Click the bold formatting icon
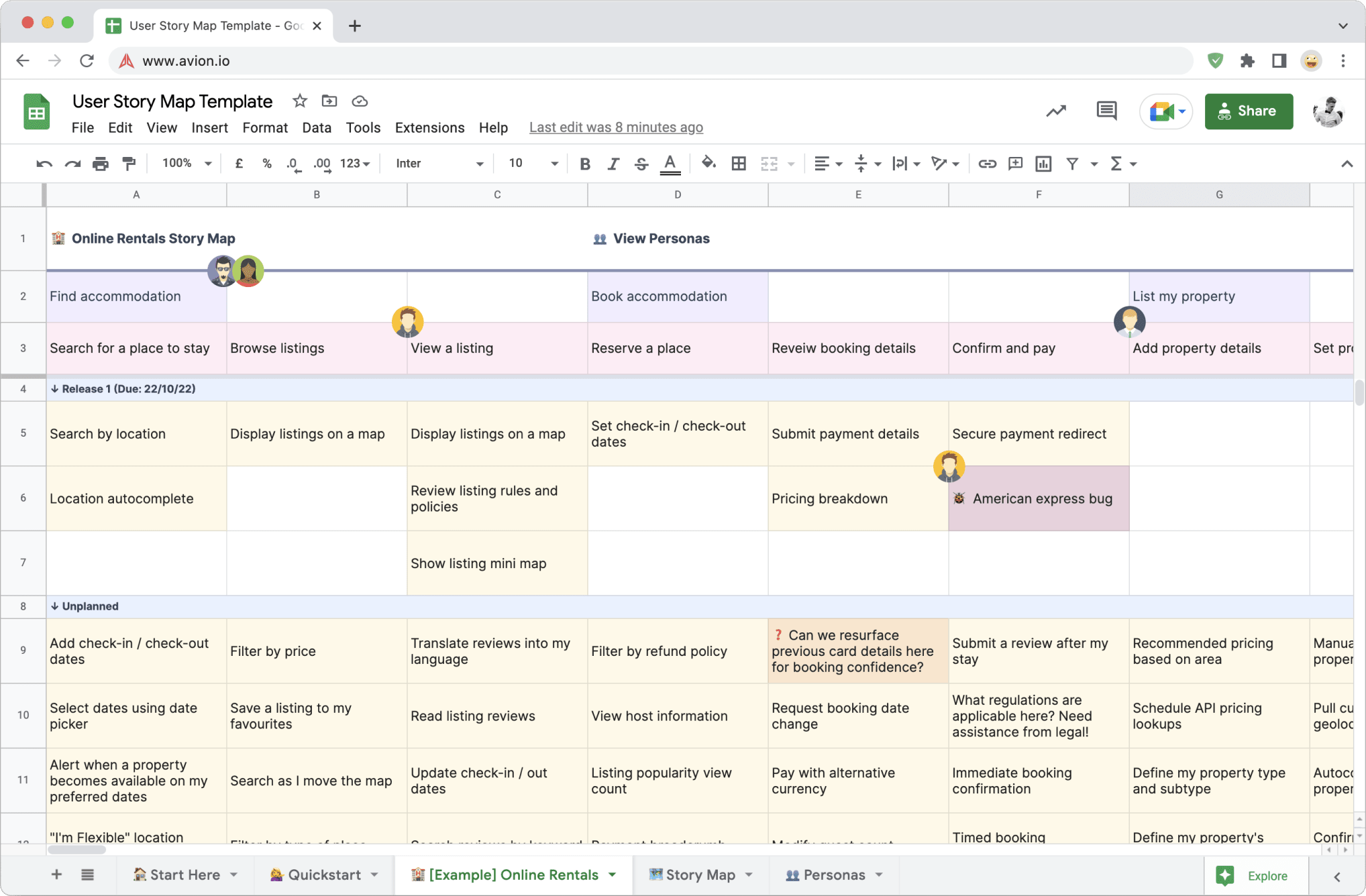 (583, 163)
